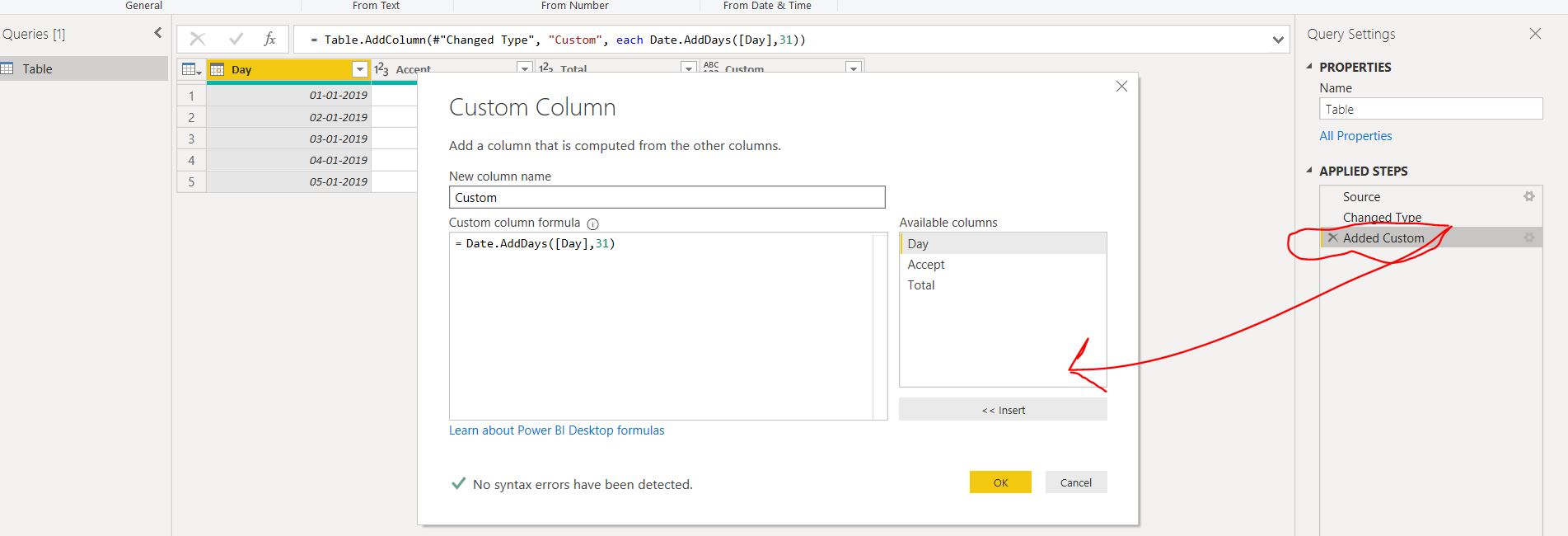Click the Total column 123 type icon

(x=546, y=69)
